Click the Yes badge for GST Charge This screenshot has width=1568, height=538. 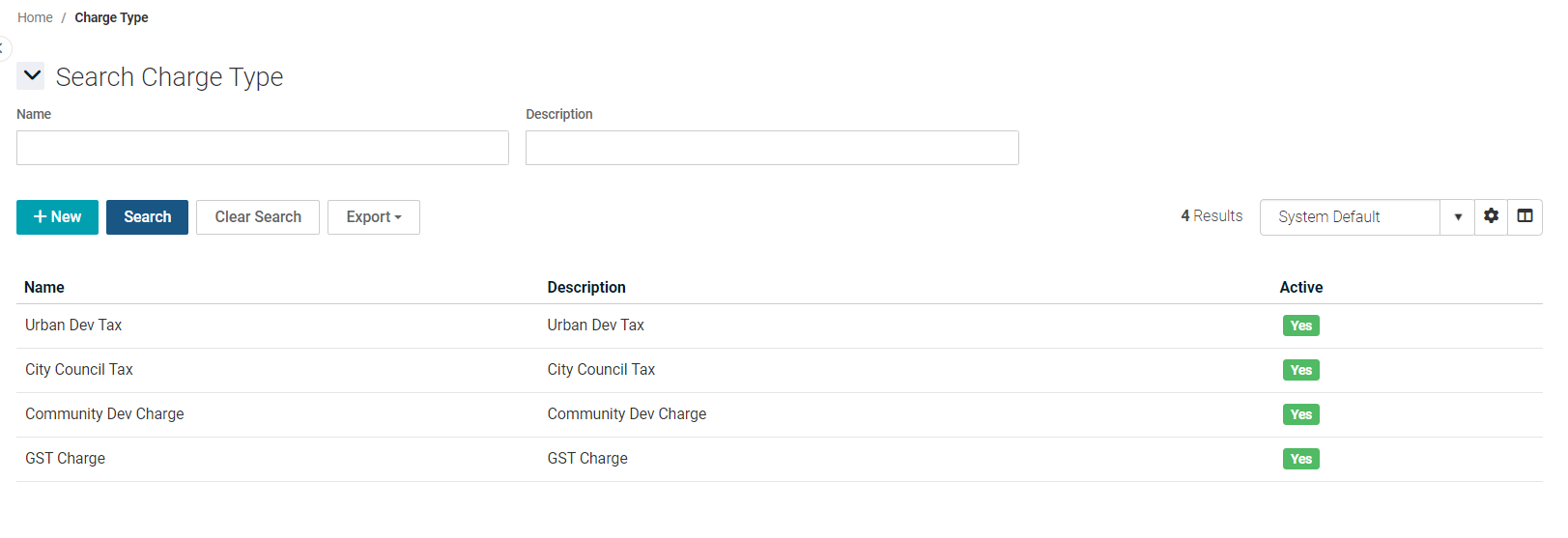tap(1300, 459)
